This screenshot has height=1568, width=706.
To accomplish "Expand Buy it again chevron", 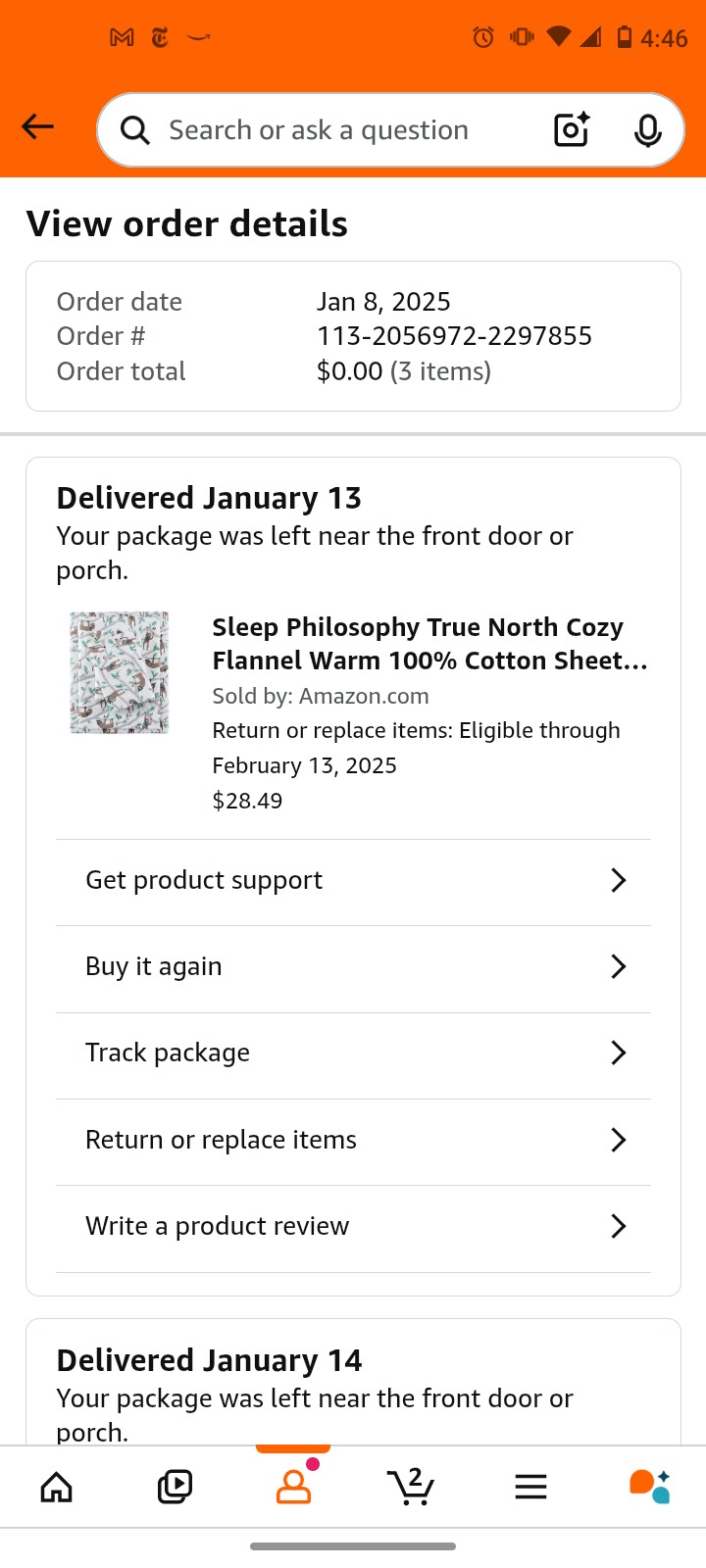I will tap(619, 966).
